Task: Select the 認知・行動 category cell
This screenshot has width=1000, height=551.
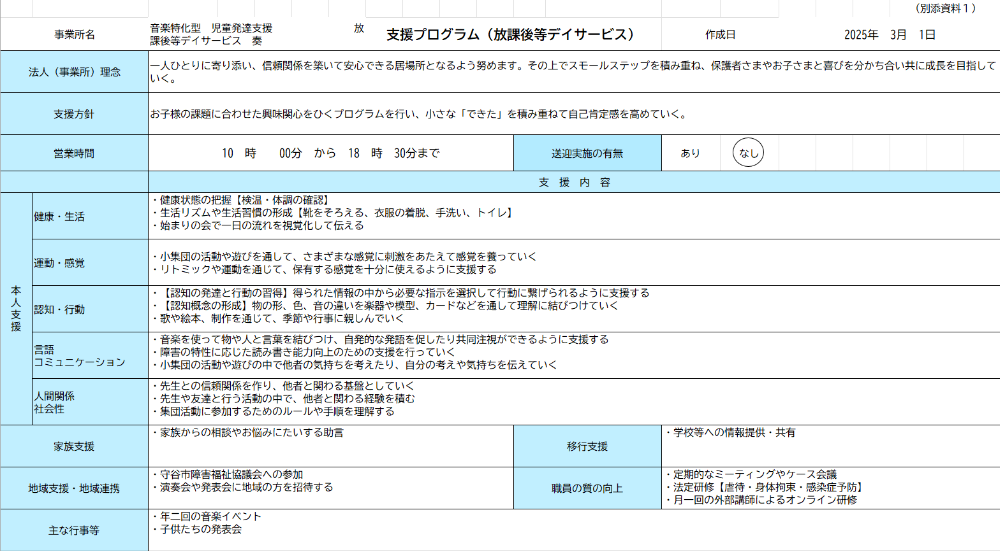Action: pyautogui.click(x=60, y=309)
